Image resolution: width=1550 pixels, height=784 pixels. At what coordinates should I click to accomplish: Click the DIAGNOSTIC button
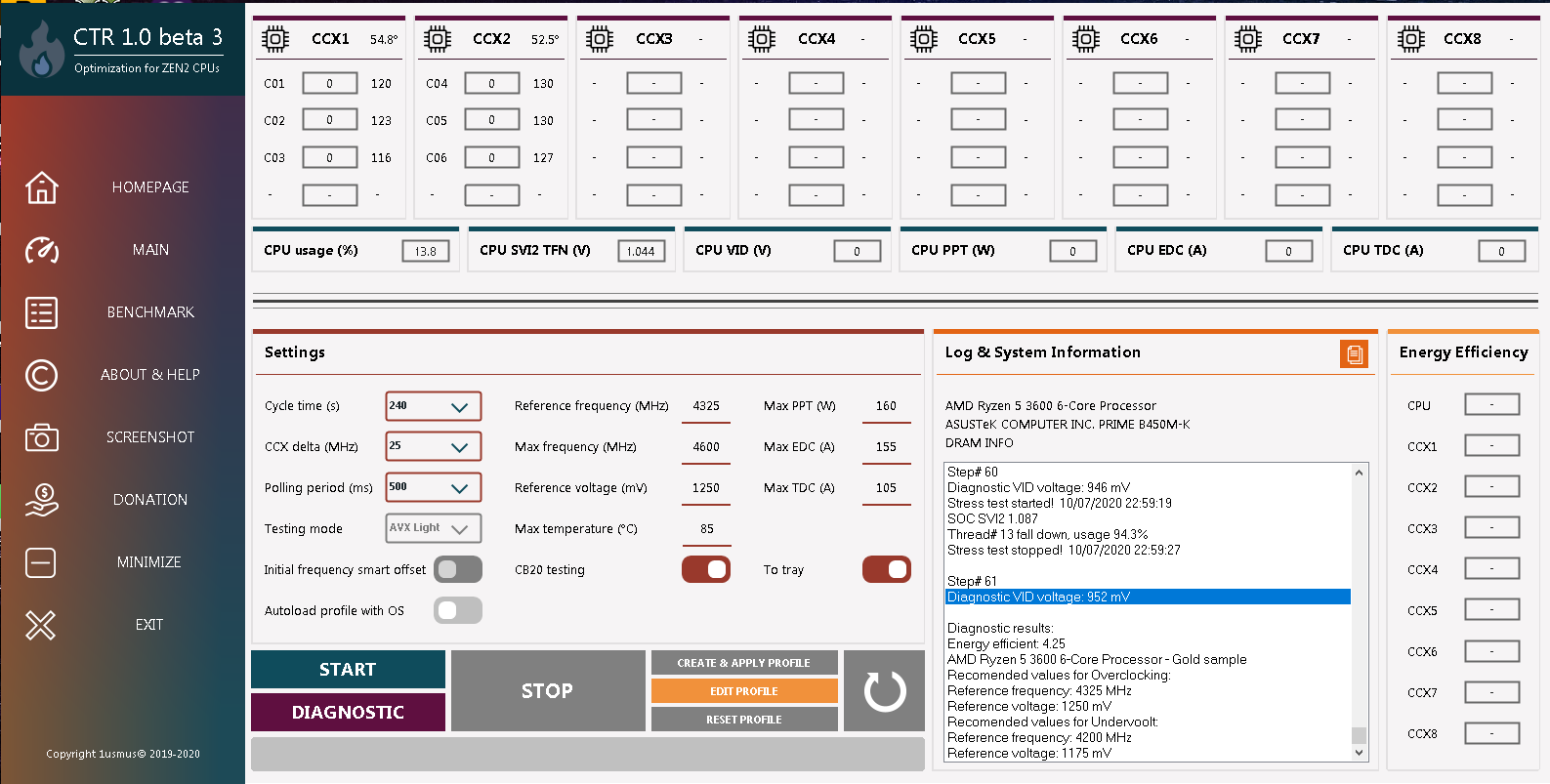tap(348, 713)
